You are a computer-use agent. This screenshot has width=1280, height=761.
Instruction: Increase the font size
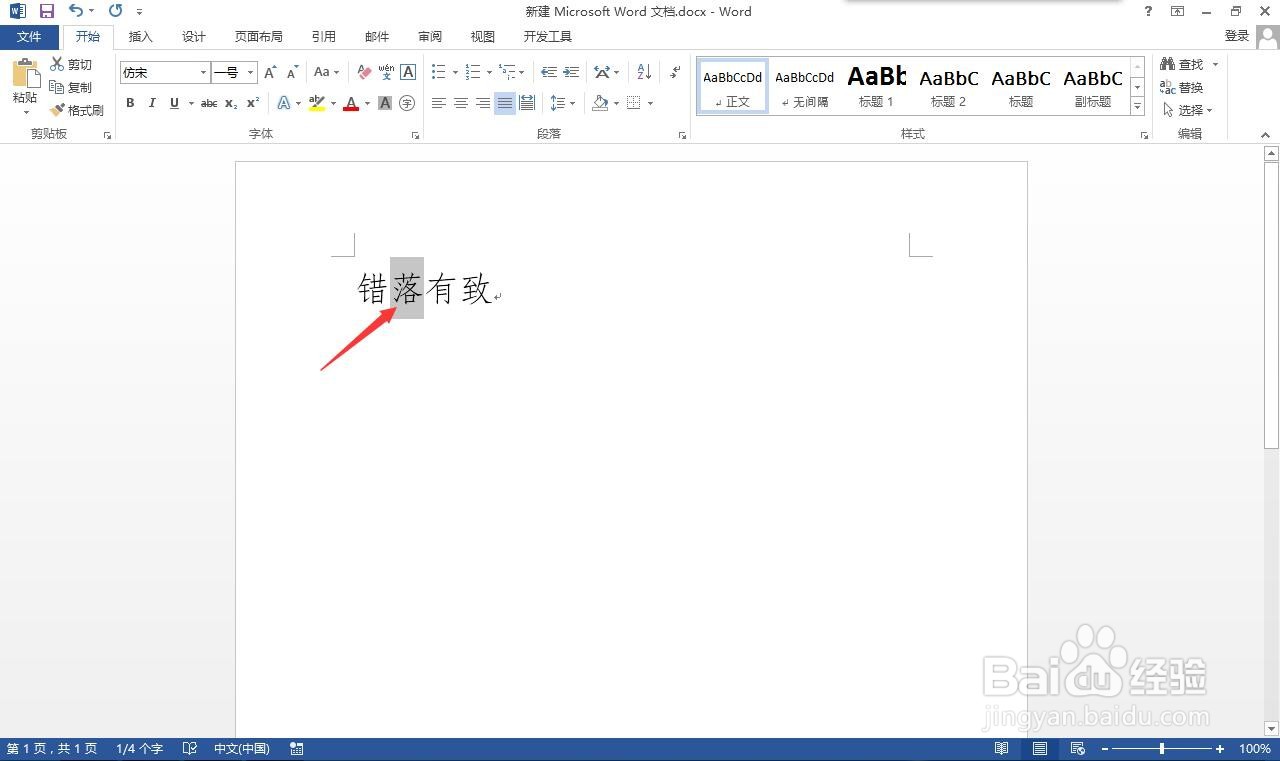pos(270,72)
